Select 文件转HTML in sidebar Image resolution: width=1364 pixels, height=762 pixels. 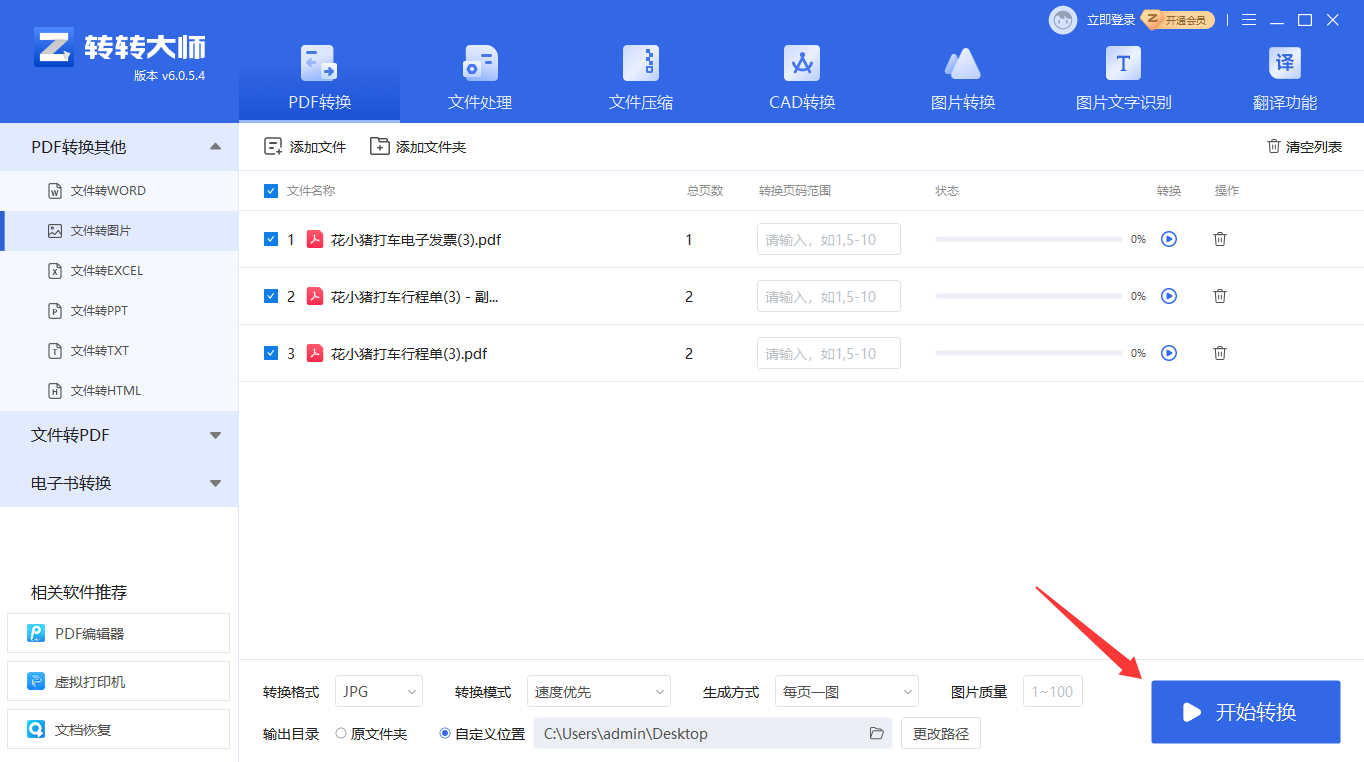(x=119, y=391)
